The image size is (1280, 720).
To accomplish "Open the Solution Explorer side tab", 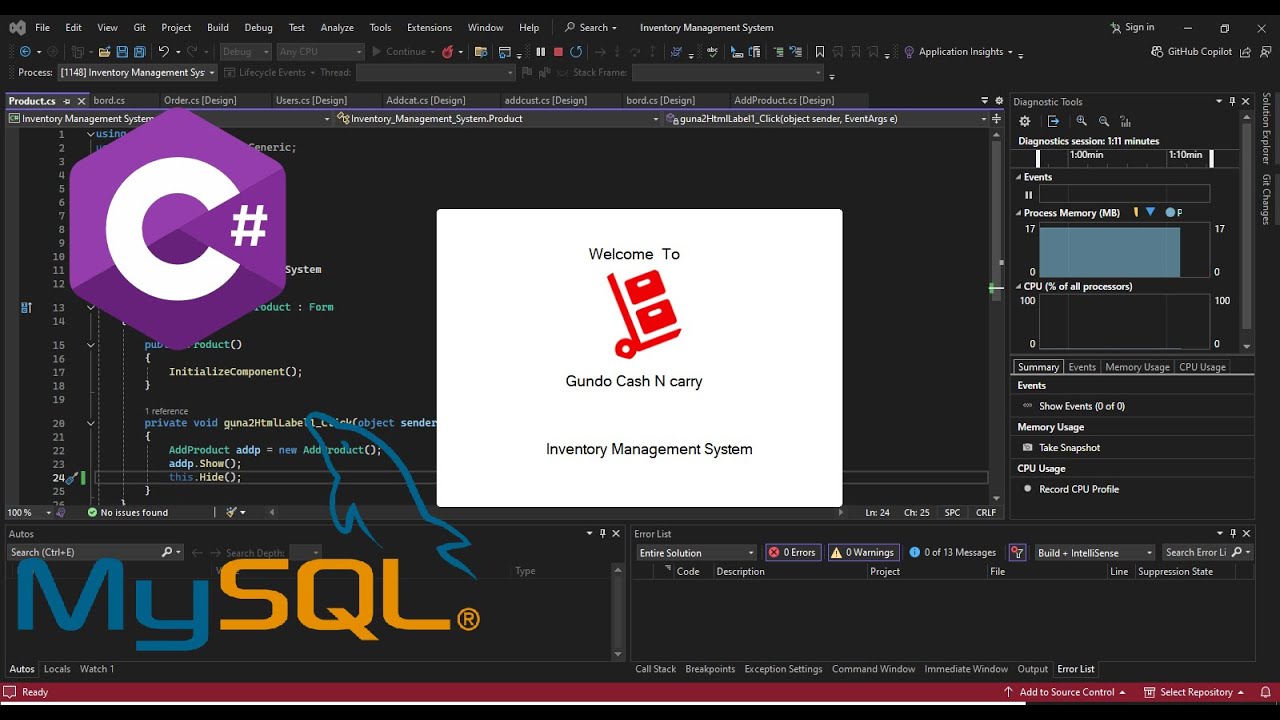I will point(1266,129).
